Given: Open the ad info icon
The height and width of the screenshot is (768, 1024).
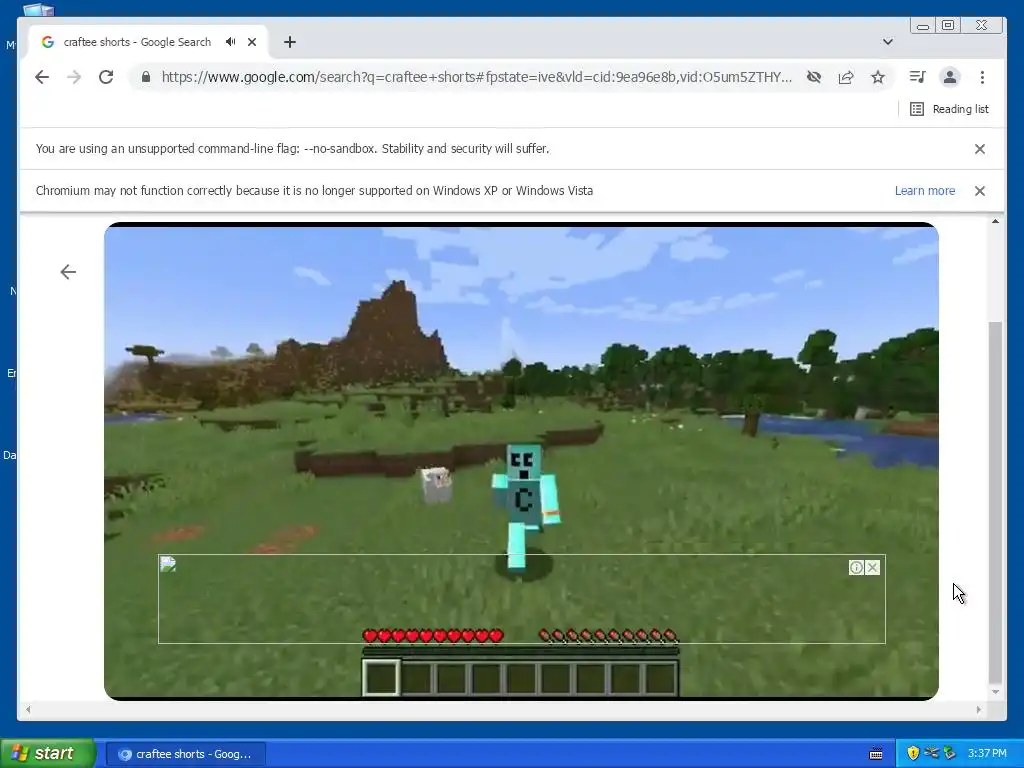Looking at the screenshot, I should pyautogui.click(x=856, y=568).
